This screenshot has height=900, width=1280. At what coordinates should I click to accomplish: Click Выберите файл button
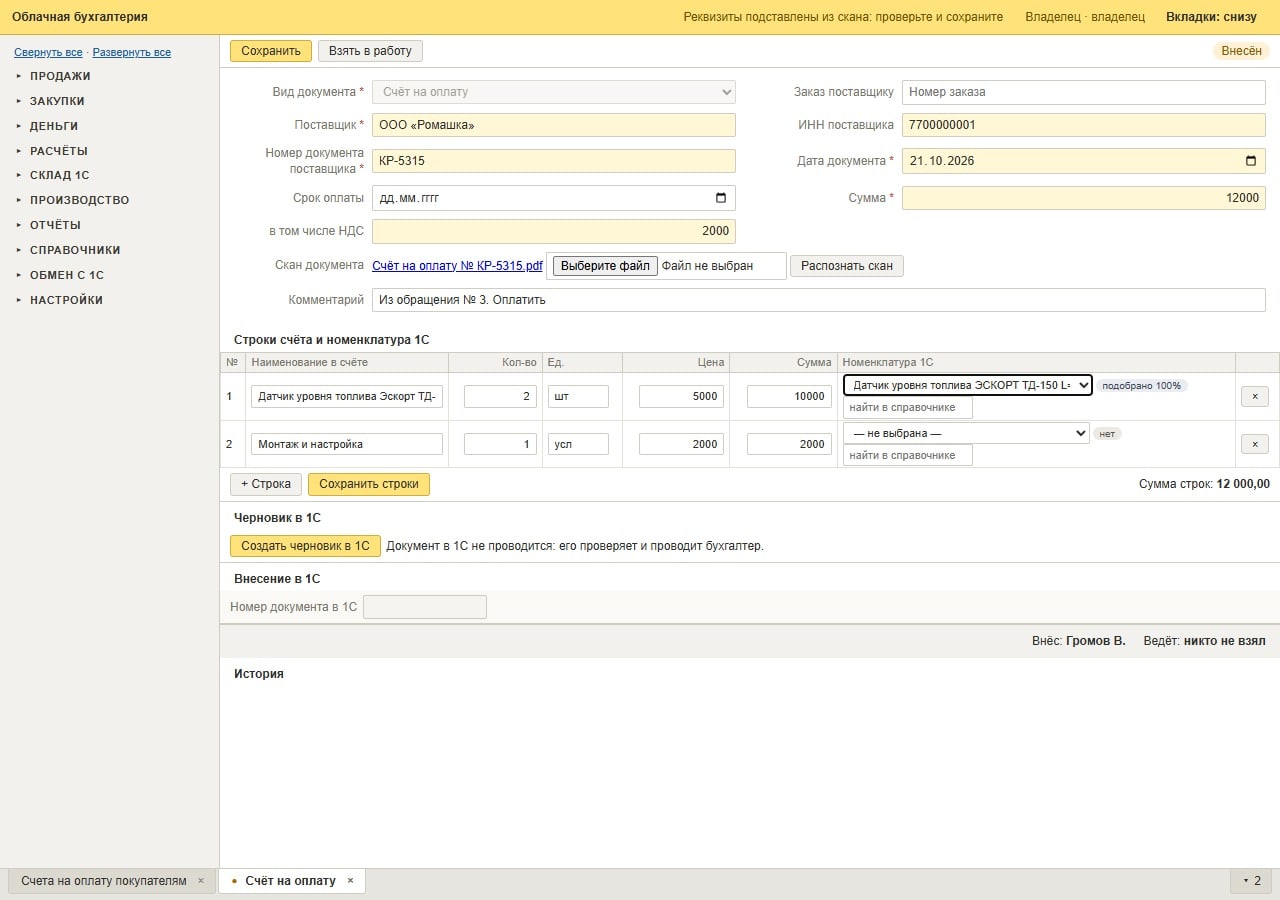[x=605, y=266]
